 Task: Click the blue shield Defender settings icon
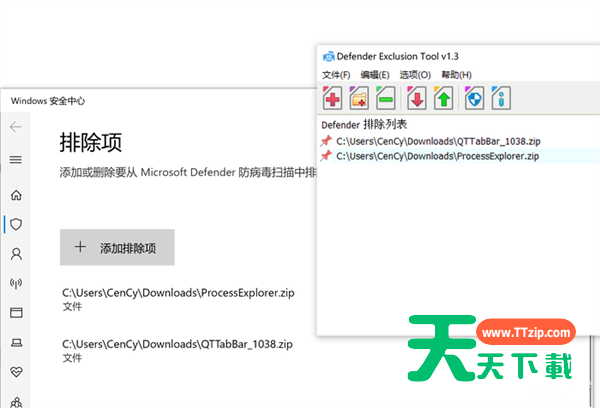pyautogui.click(x=474, y=98)
